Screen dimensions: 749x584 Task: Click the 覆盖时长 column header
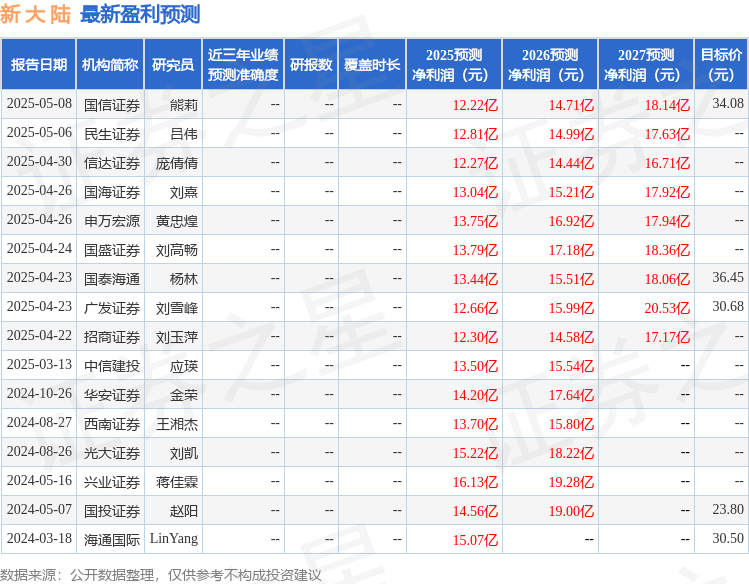pos(372,64)
